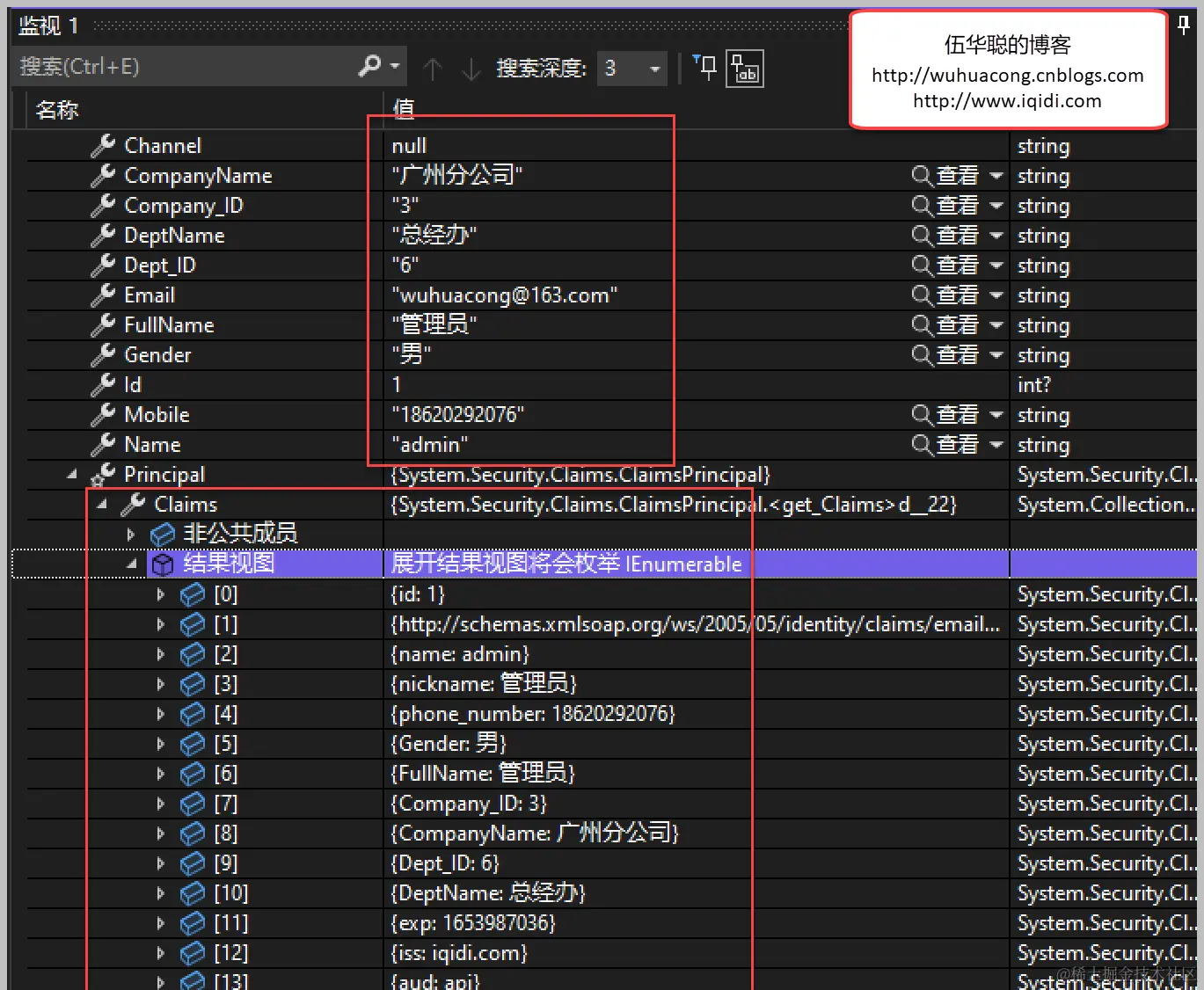Open the 查看 visualizer for Email

pos(945,295)
